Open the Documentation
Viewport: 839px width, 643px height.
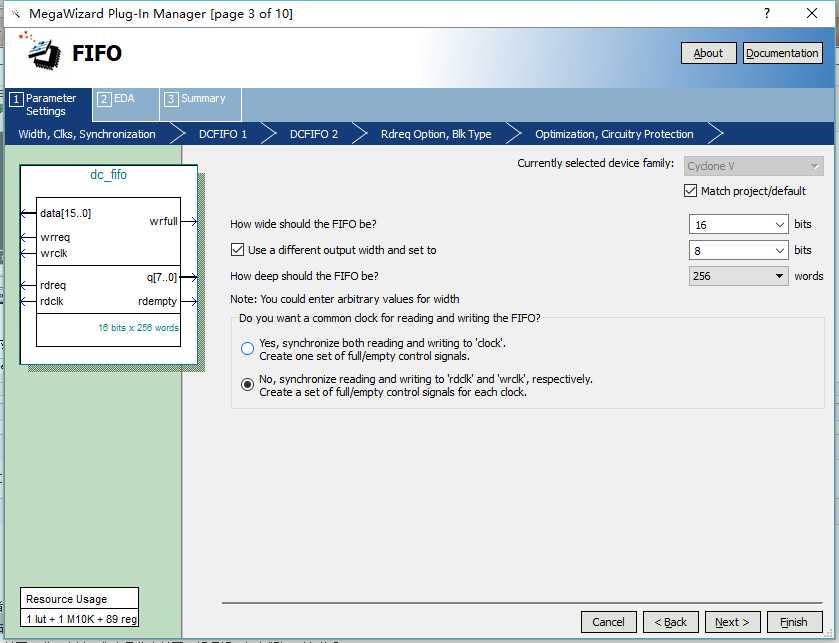782,53
